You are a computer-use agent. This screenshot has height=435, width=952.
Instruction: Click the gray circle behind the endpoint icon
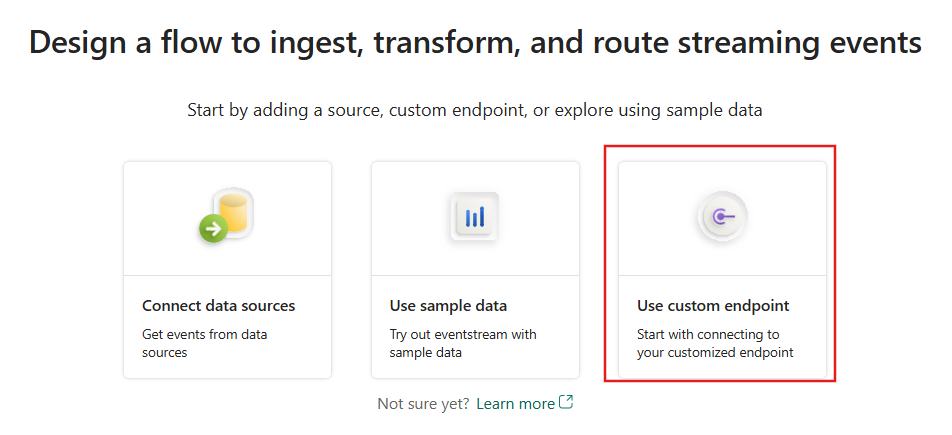click(x=722, y=217)
